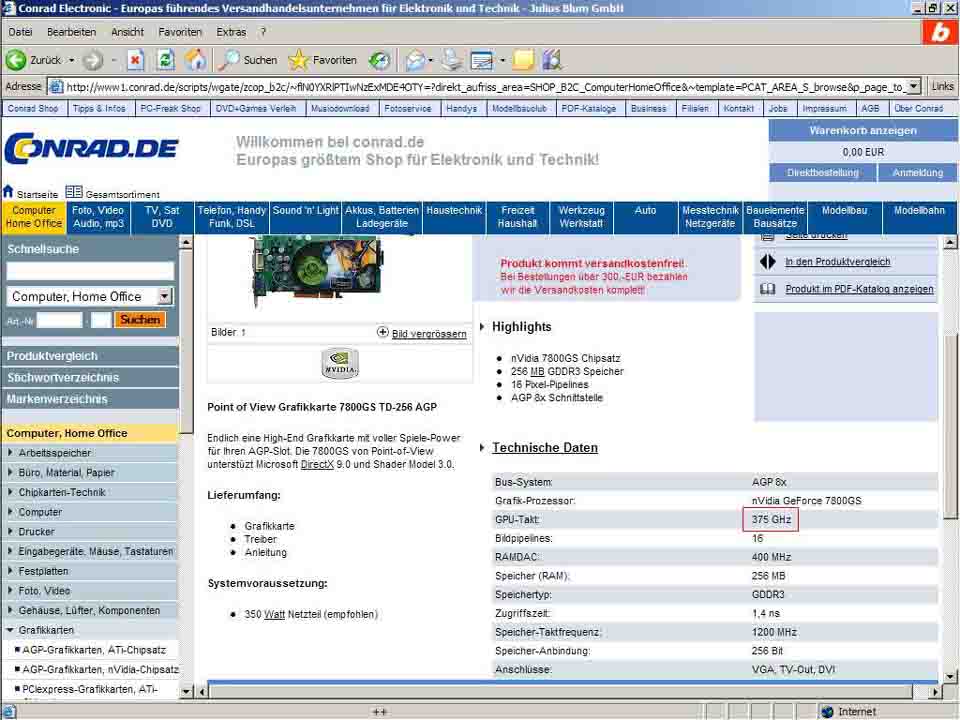
Task: Click the plus magnifier icon by Bild vergrössern
Action: pos(382,332)
